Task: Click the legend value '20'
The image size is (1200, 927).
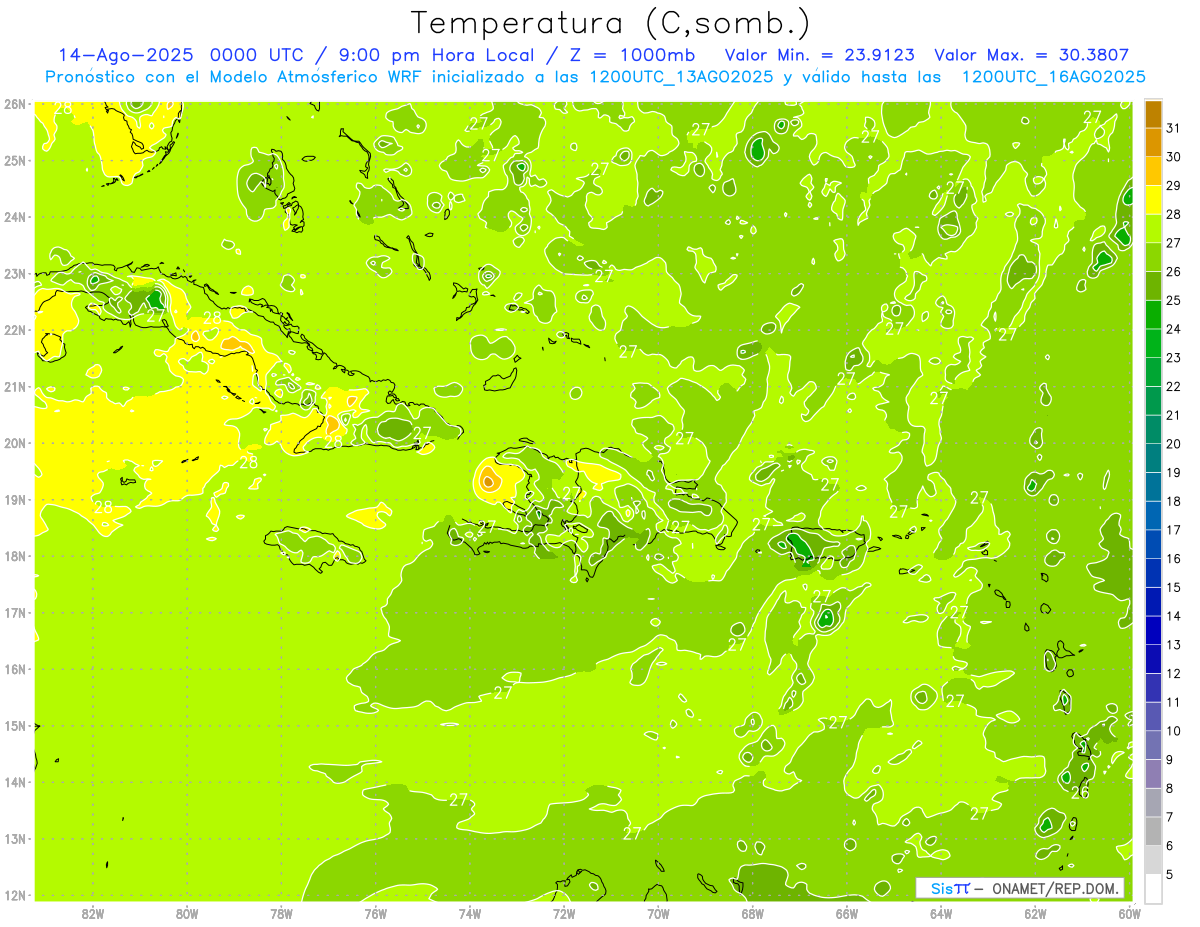Action: [1174, 444]
